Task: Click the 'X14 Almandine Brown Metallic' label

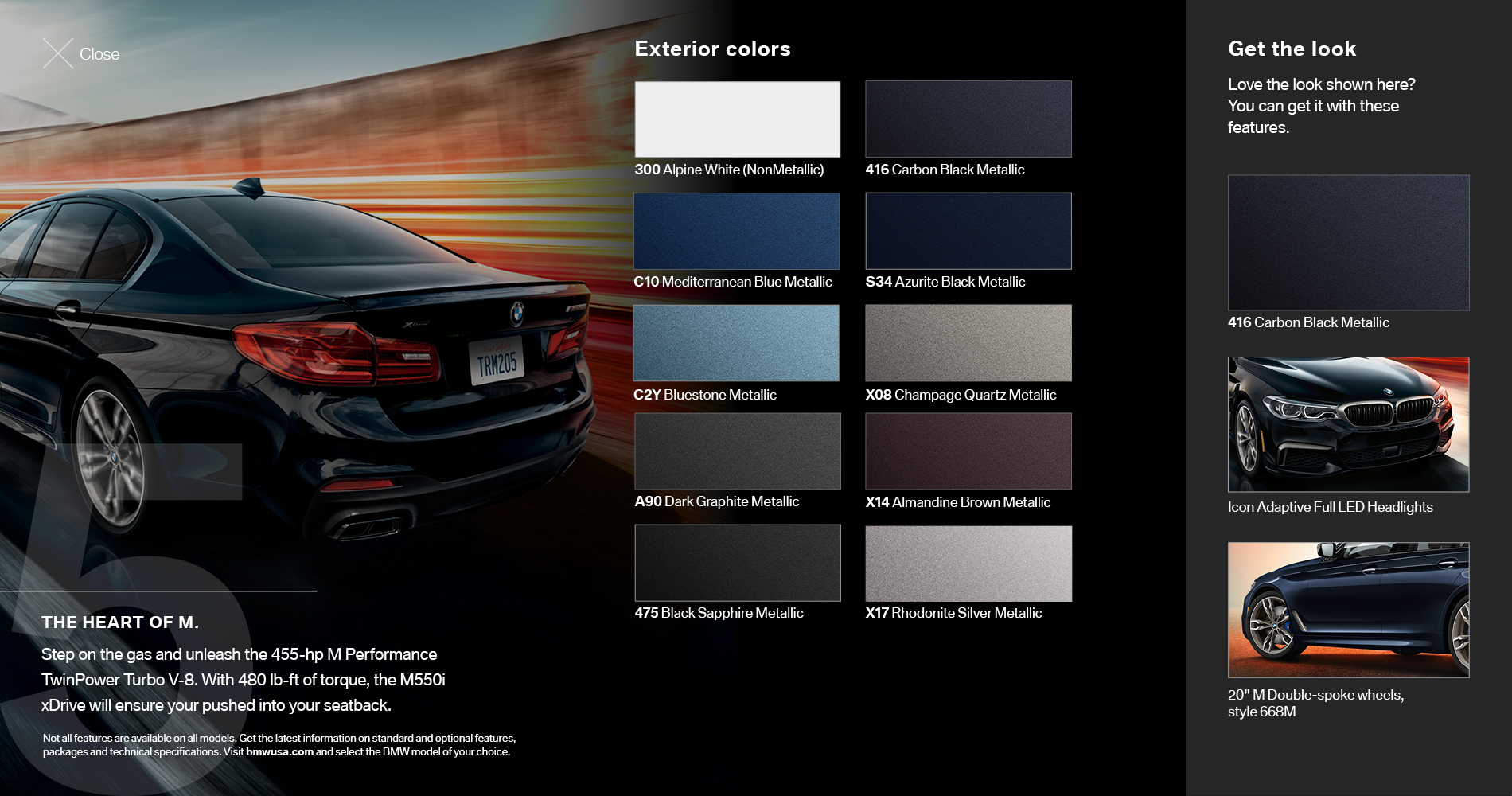Action: tap(958, 502)
